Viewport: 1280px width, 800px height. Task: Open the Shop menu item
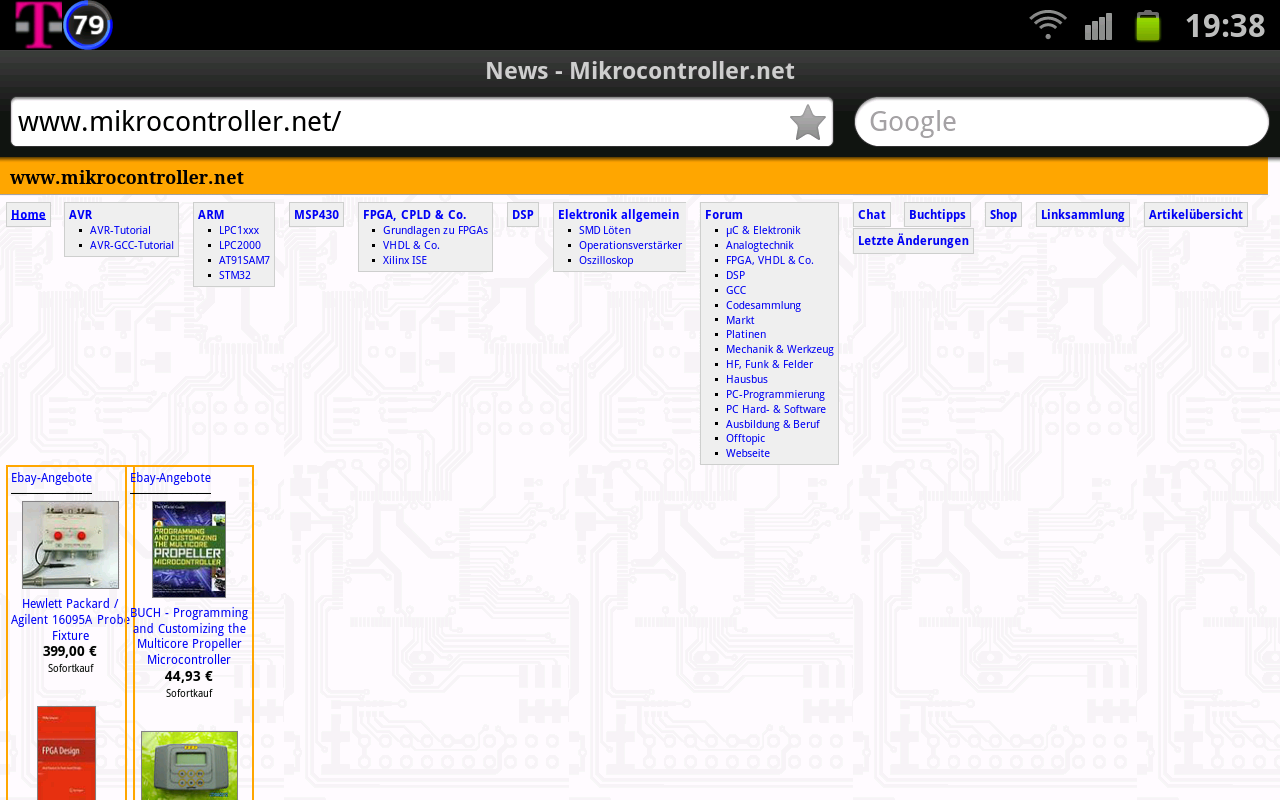[1003, 214]
